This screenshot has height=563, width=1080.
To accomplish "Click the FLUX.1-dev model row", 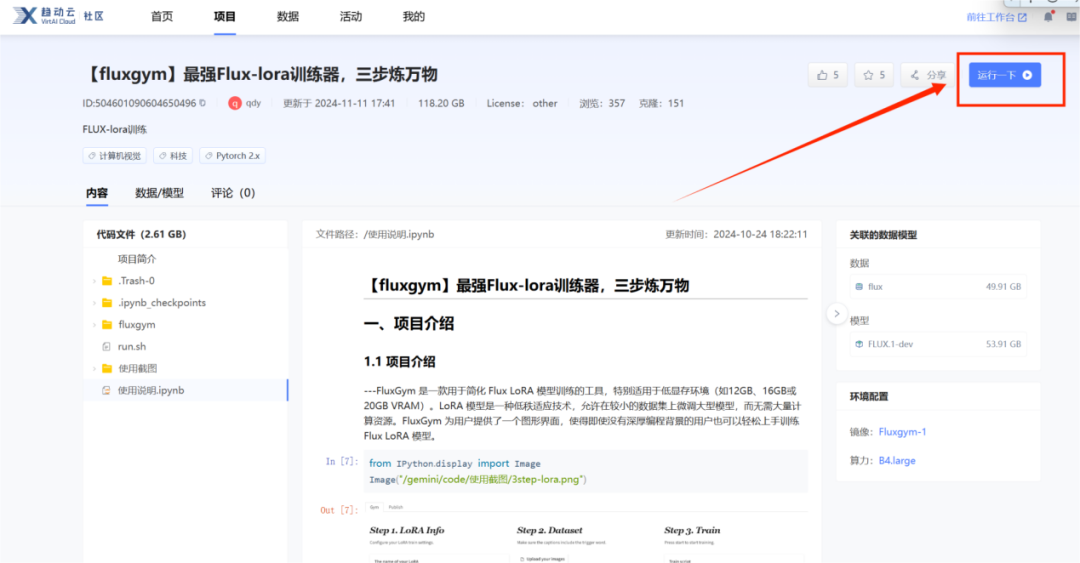I will 938,344.
